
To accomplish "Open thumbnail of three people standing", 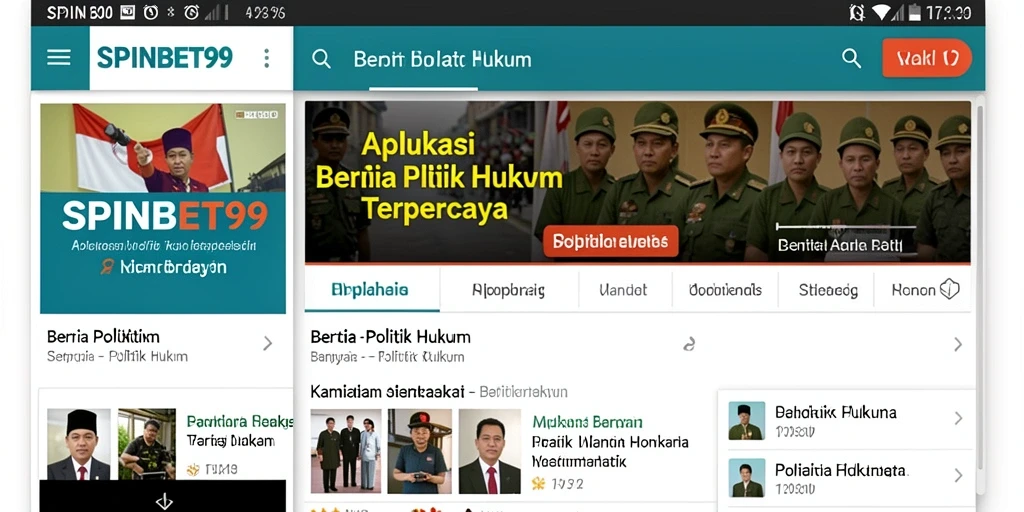I will 345,451.
